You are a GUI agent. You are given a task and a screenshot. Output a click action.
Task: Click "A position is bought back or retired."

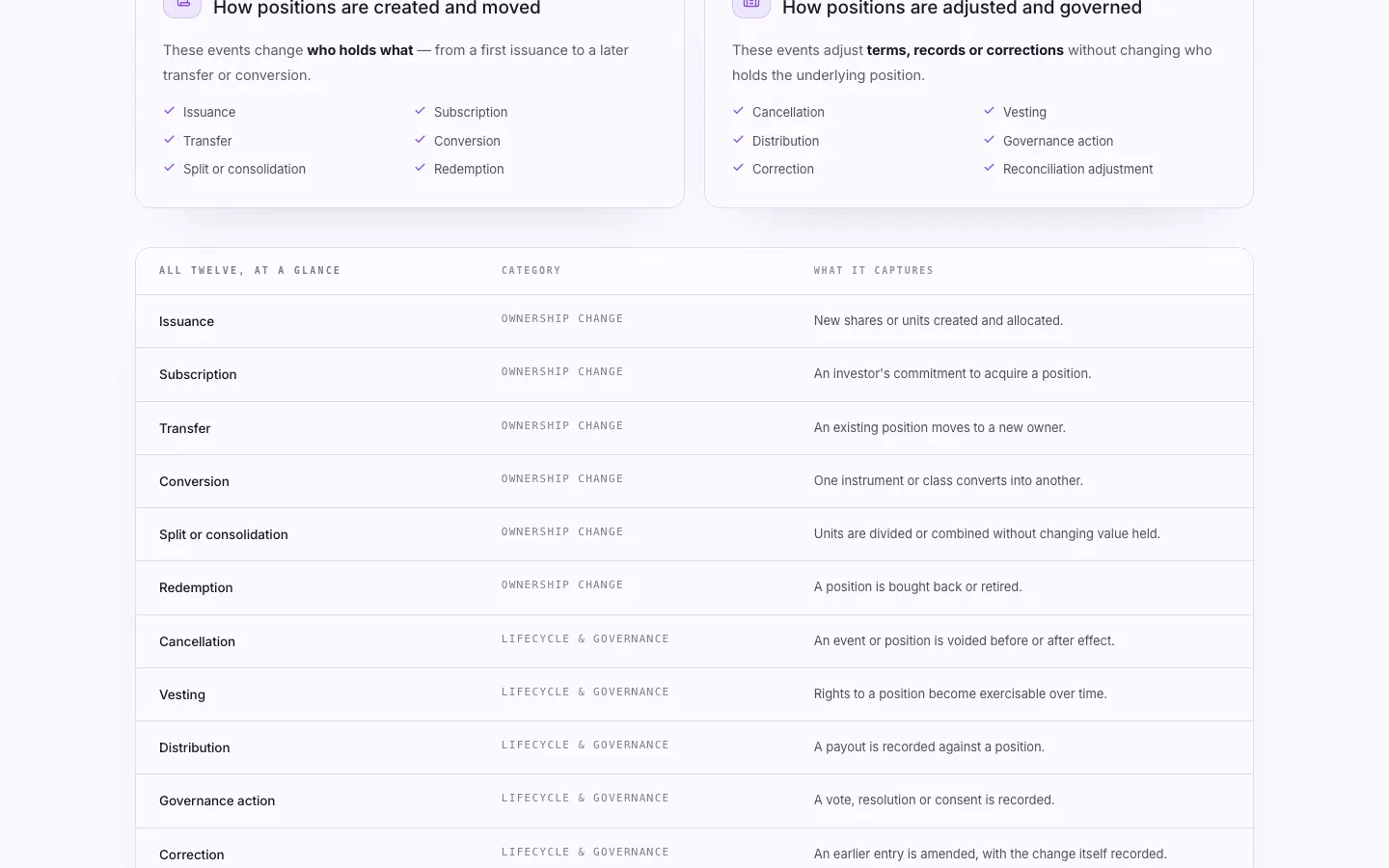[x=918, y=586]
